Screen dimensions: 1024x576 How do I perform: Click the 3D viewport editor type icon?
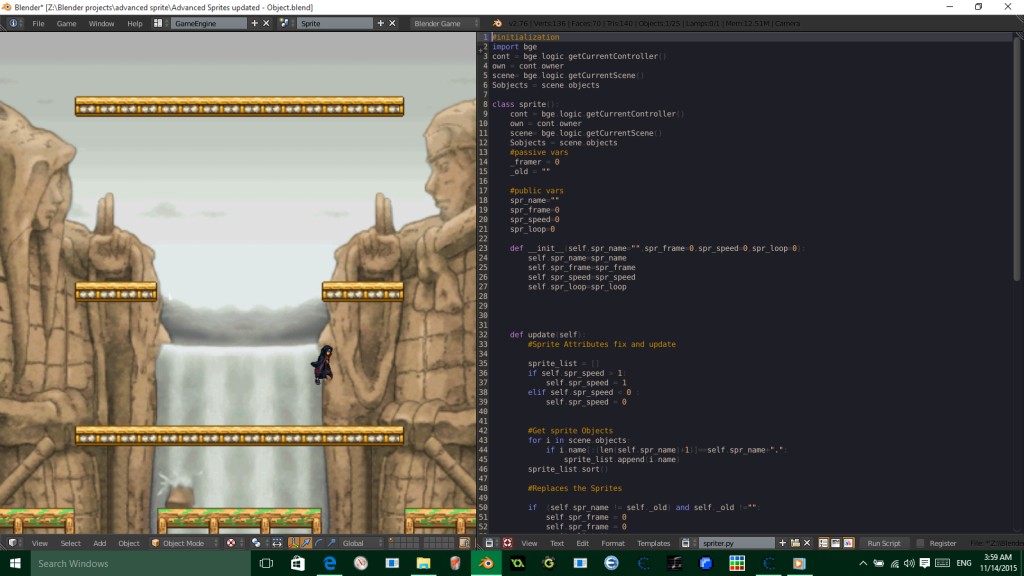point(12,543)
